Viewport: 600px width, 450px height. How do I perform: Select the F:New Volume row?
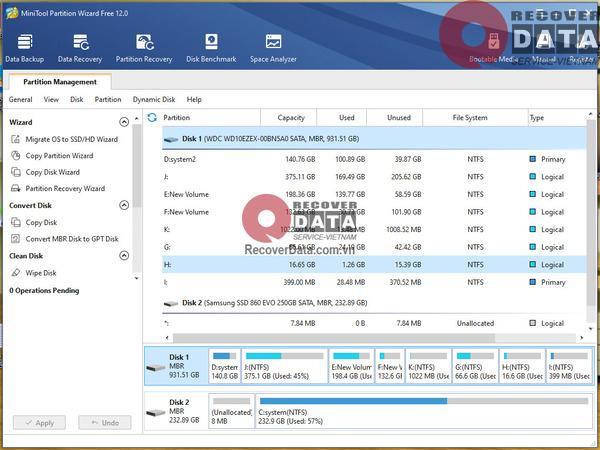374,212
